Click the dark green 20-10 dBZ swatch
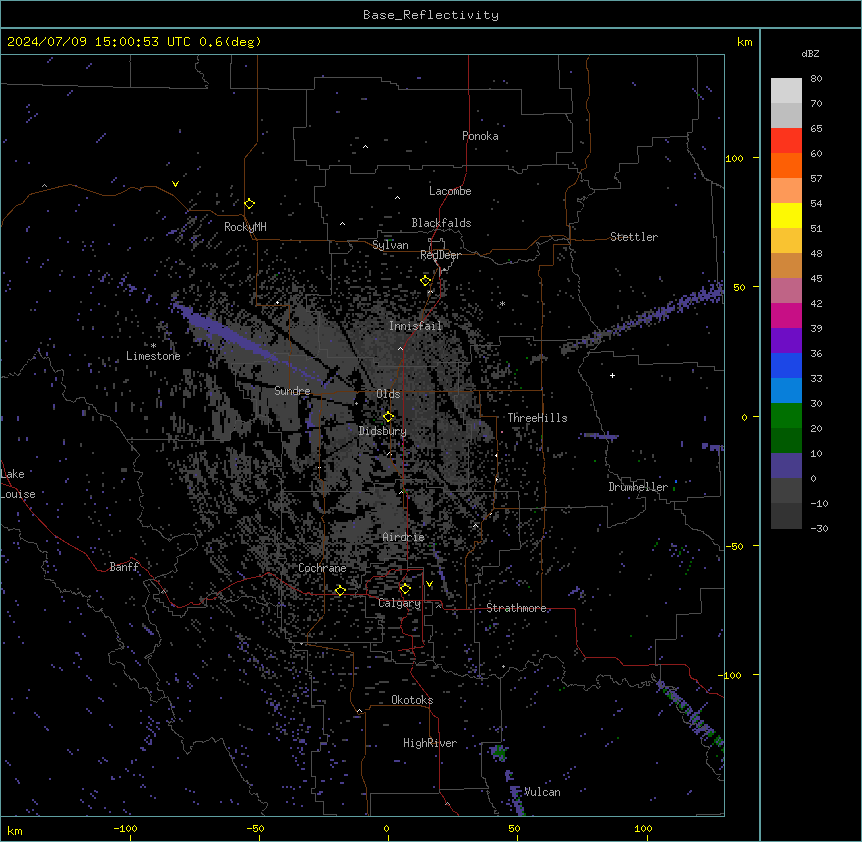 pyautogui.click(x=786, y=441)
